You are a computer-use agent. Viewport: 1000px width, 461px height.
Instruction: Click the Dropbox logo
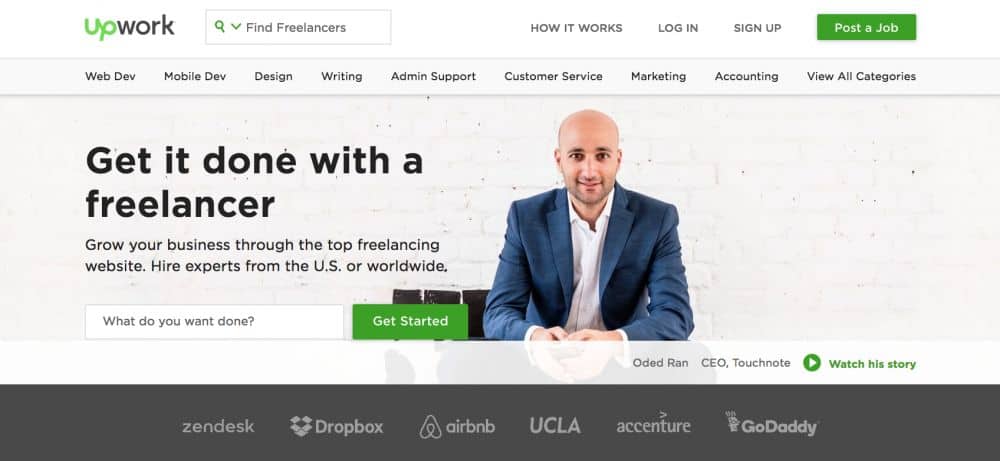[337, 426]
